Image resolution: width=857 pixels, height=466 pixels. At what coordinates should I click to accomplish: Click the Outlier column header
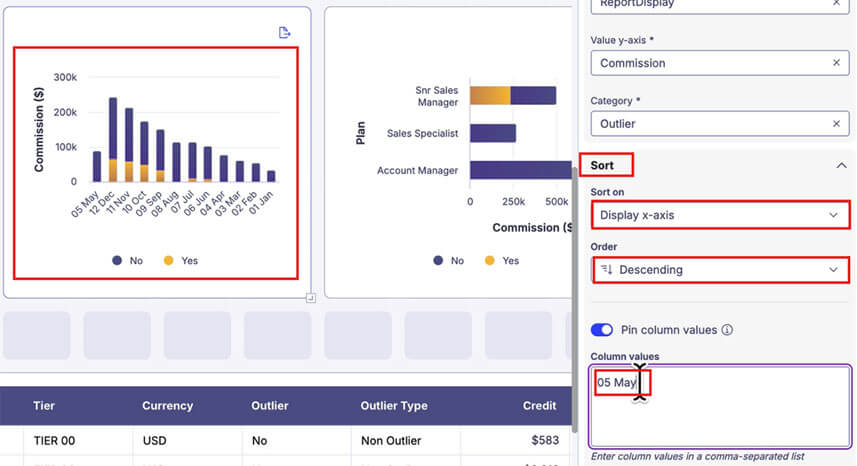point(269,405)
